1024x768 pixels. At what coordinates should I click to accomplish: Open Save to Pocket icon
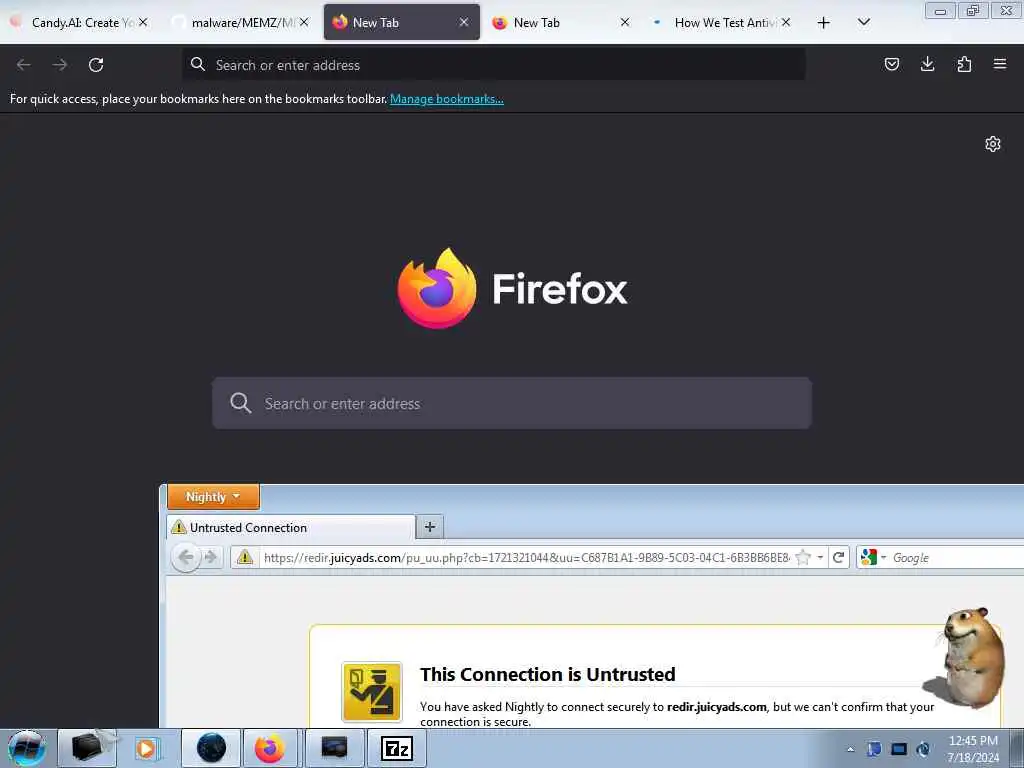tap(891, 64)
